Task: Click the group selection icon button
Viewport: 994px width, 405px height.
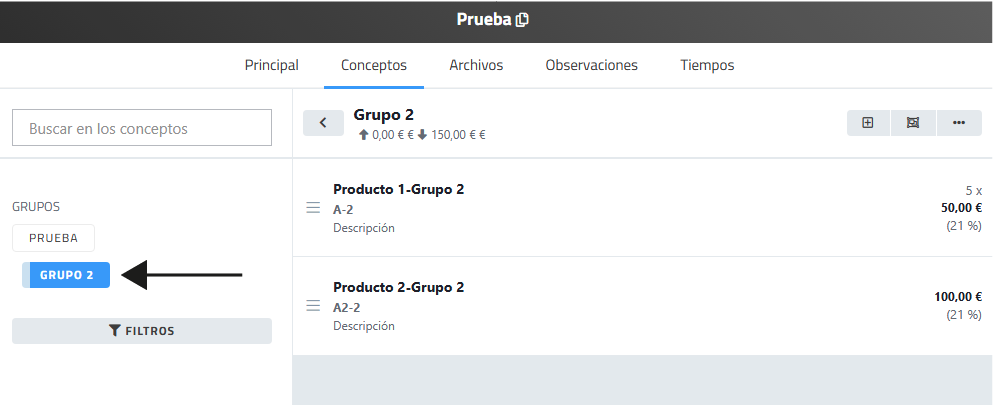Action: [x=913, y=123]
